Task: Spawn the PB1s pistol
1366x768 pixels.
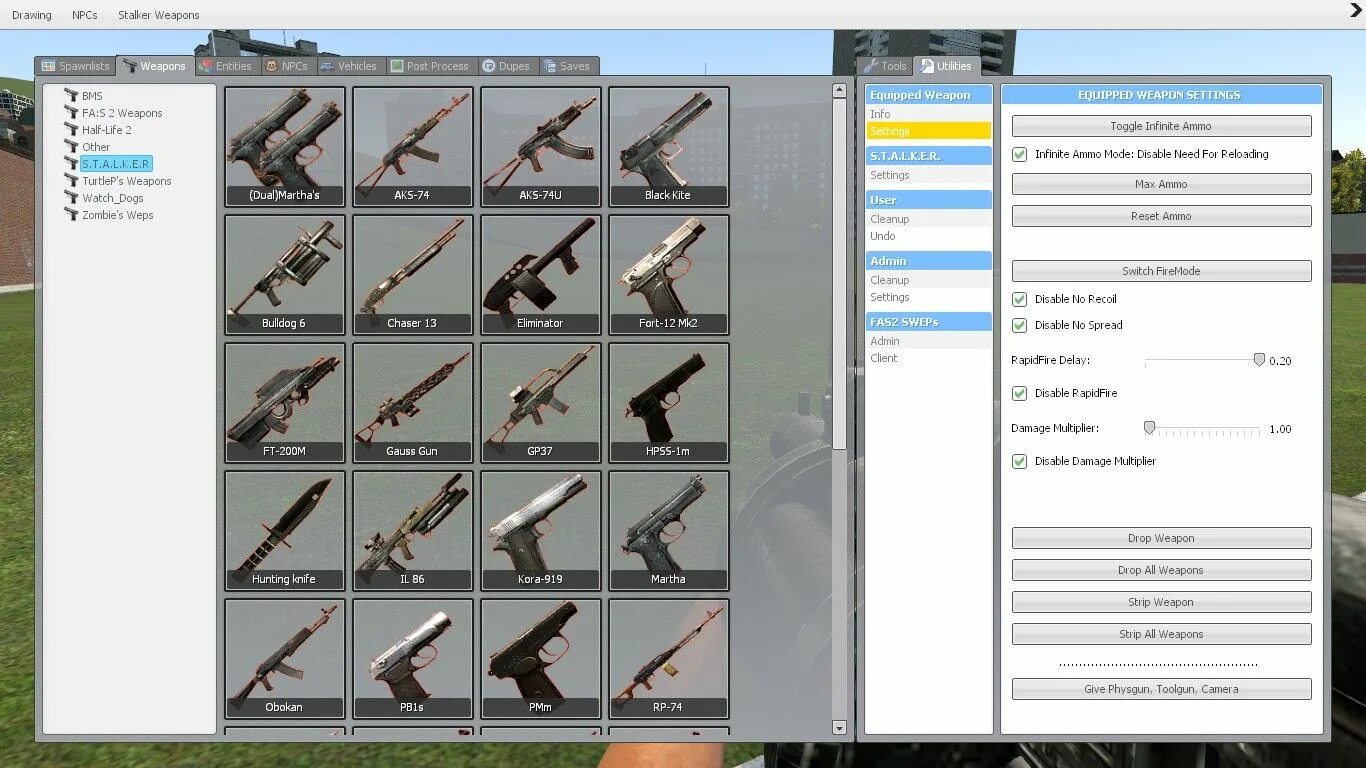Action: point(413,658)
